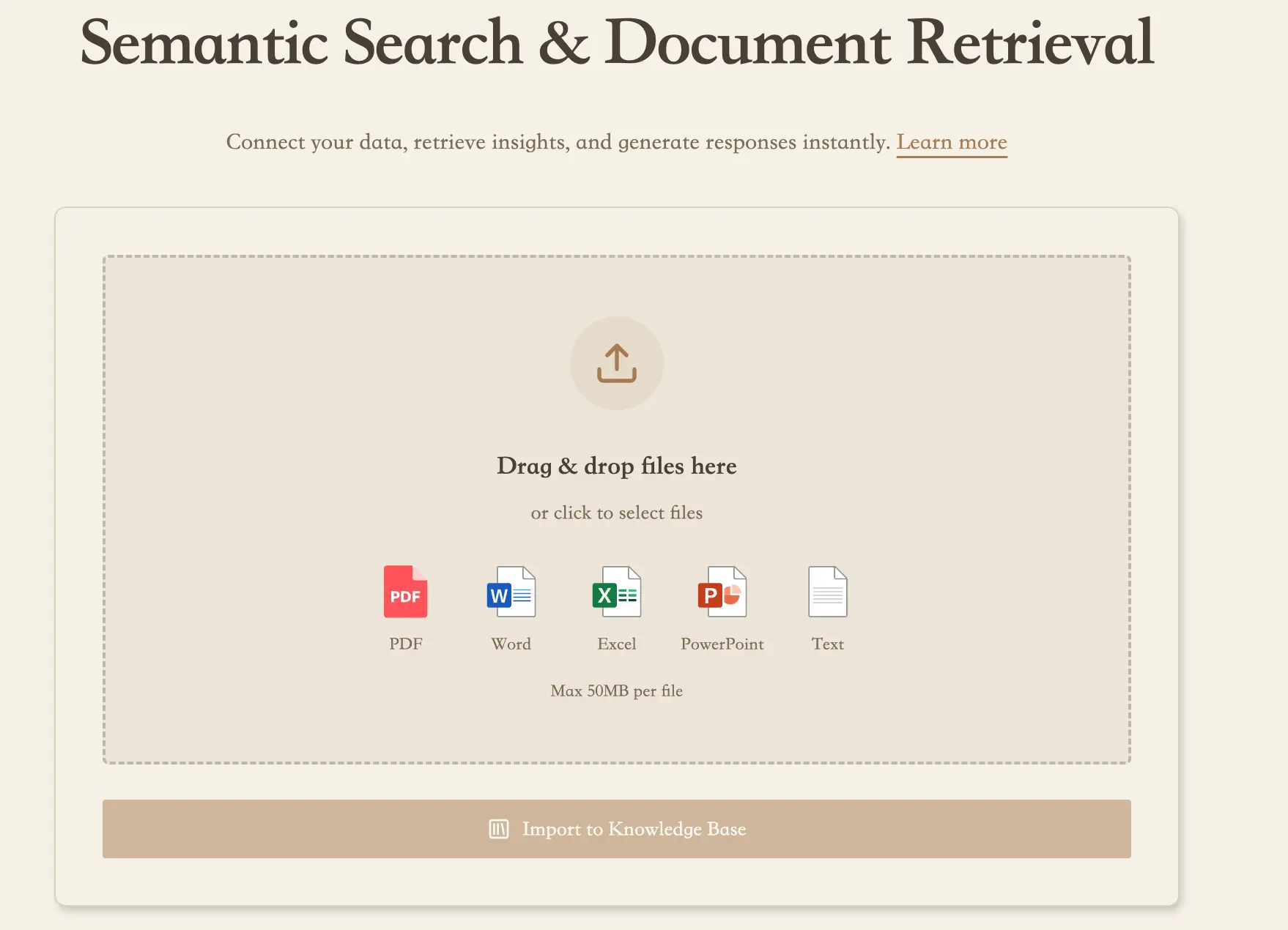Click the 'Excel' caption text

[x=616, y=644]
